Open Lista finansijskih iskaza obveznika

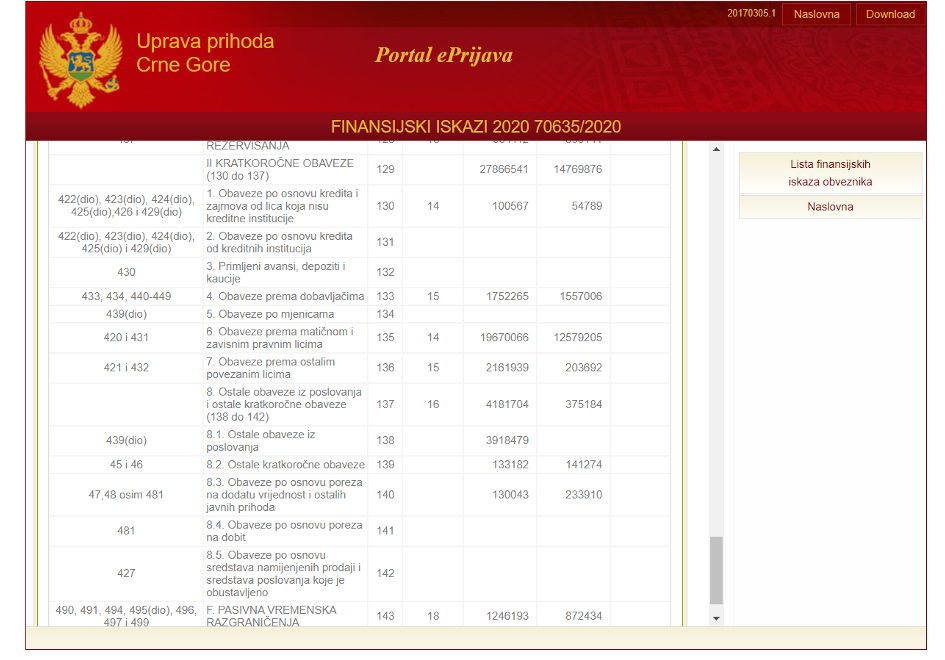(830, 173)
